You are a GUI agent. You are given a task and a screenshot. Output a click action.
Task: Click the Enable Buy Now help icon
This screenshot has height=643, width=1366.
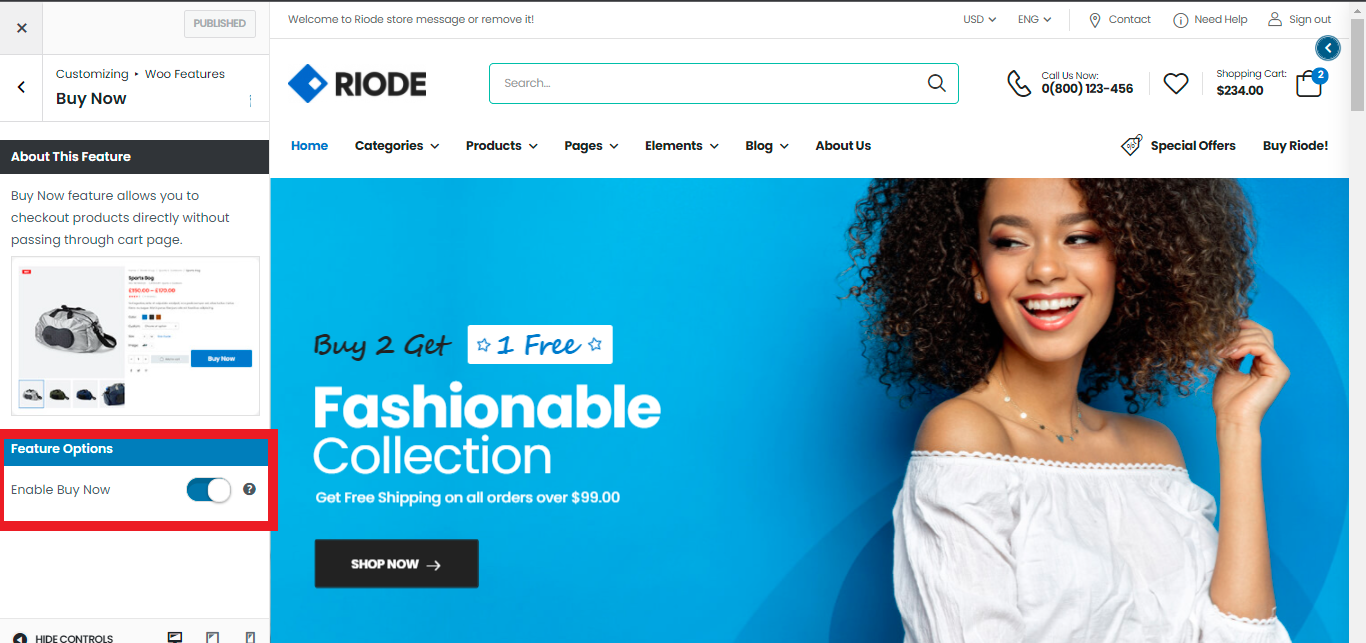pos(249,489)
